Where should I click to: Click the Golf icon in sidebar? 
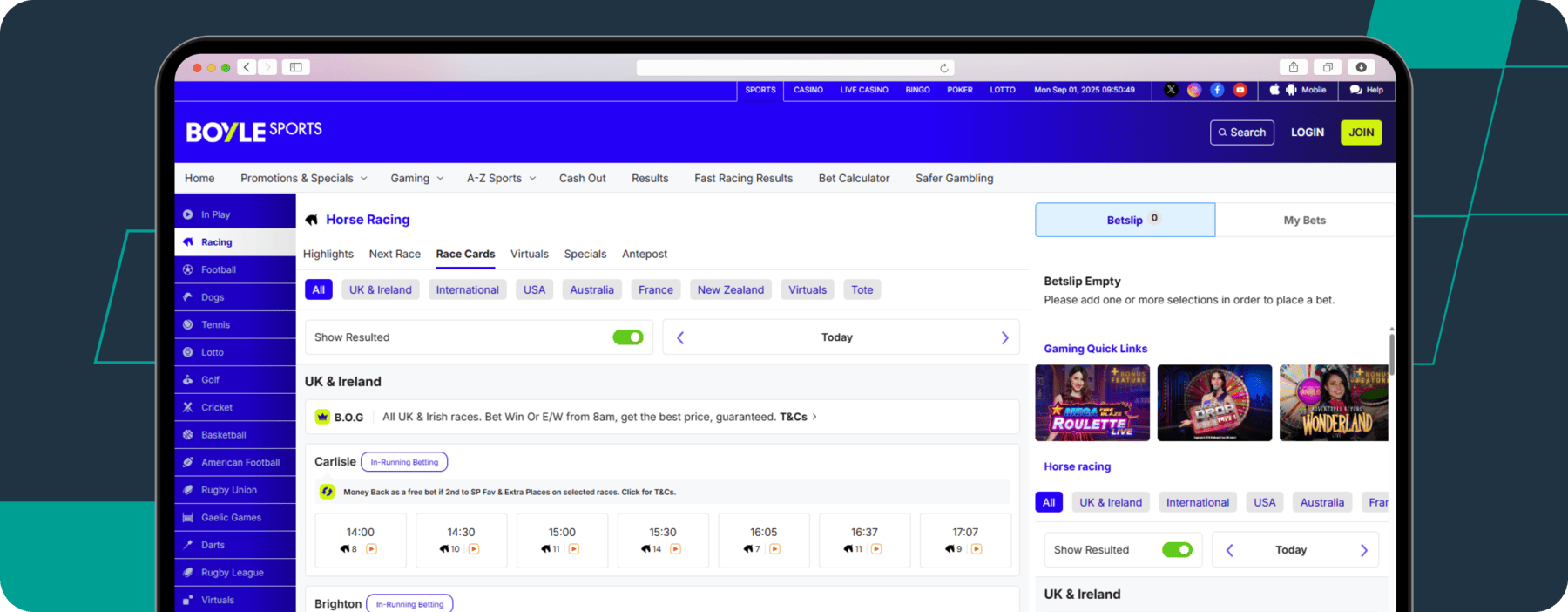187,380
